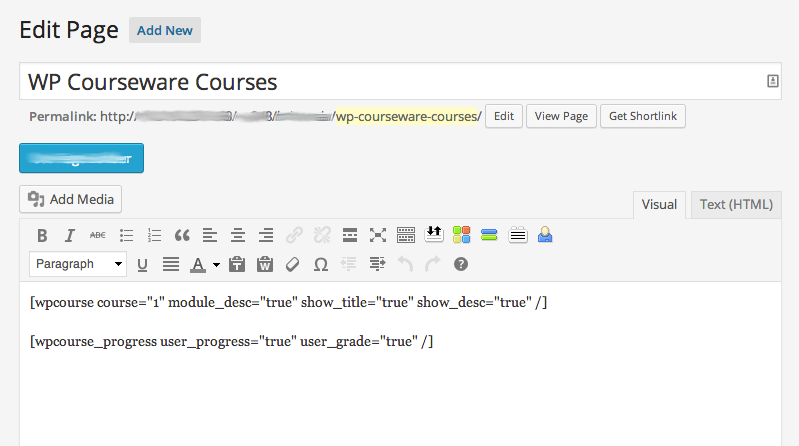Open editor help question mark icon
The image size is (799, 446).
point(461,264)
